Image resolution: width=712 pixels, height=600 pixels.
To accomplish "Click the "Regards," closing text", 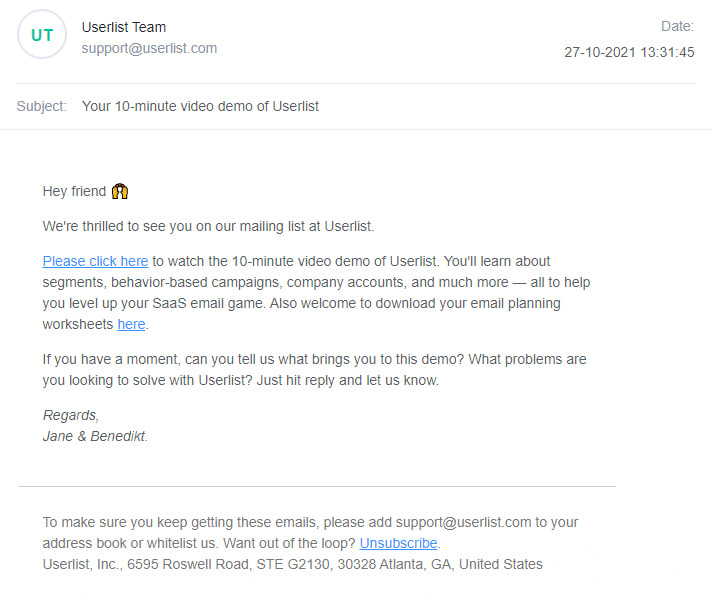I will 71,415.
